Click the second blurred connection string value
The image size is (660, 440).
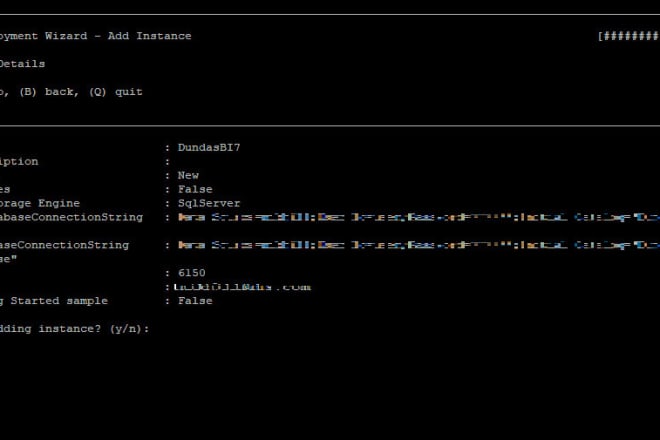tap(419, 245)
